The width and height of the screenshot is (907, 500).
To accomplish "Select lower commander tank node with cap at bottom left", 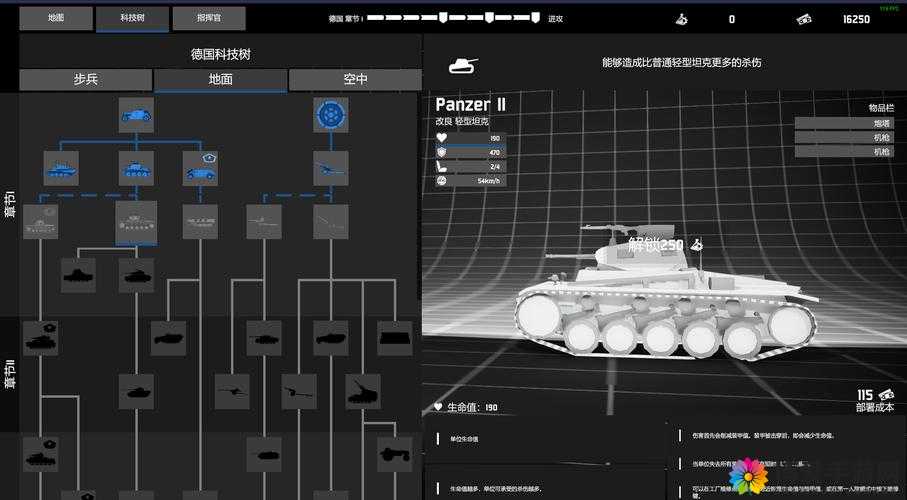I will tap(40, 454).
